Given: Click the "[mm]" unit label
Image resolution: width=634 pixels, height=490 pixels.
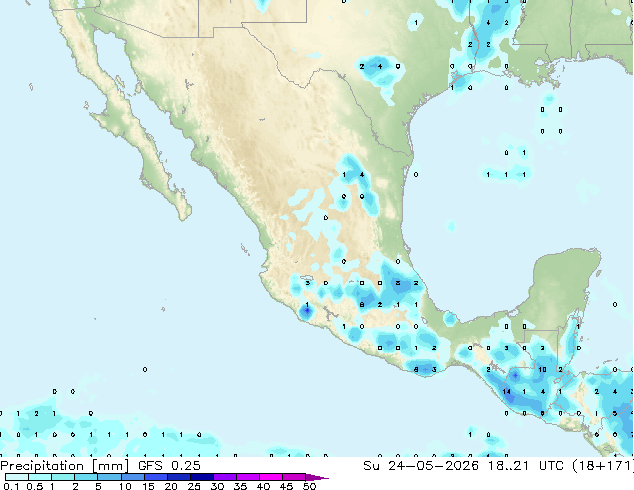Looking at the screenshot, I should tap(111, 466).
